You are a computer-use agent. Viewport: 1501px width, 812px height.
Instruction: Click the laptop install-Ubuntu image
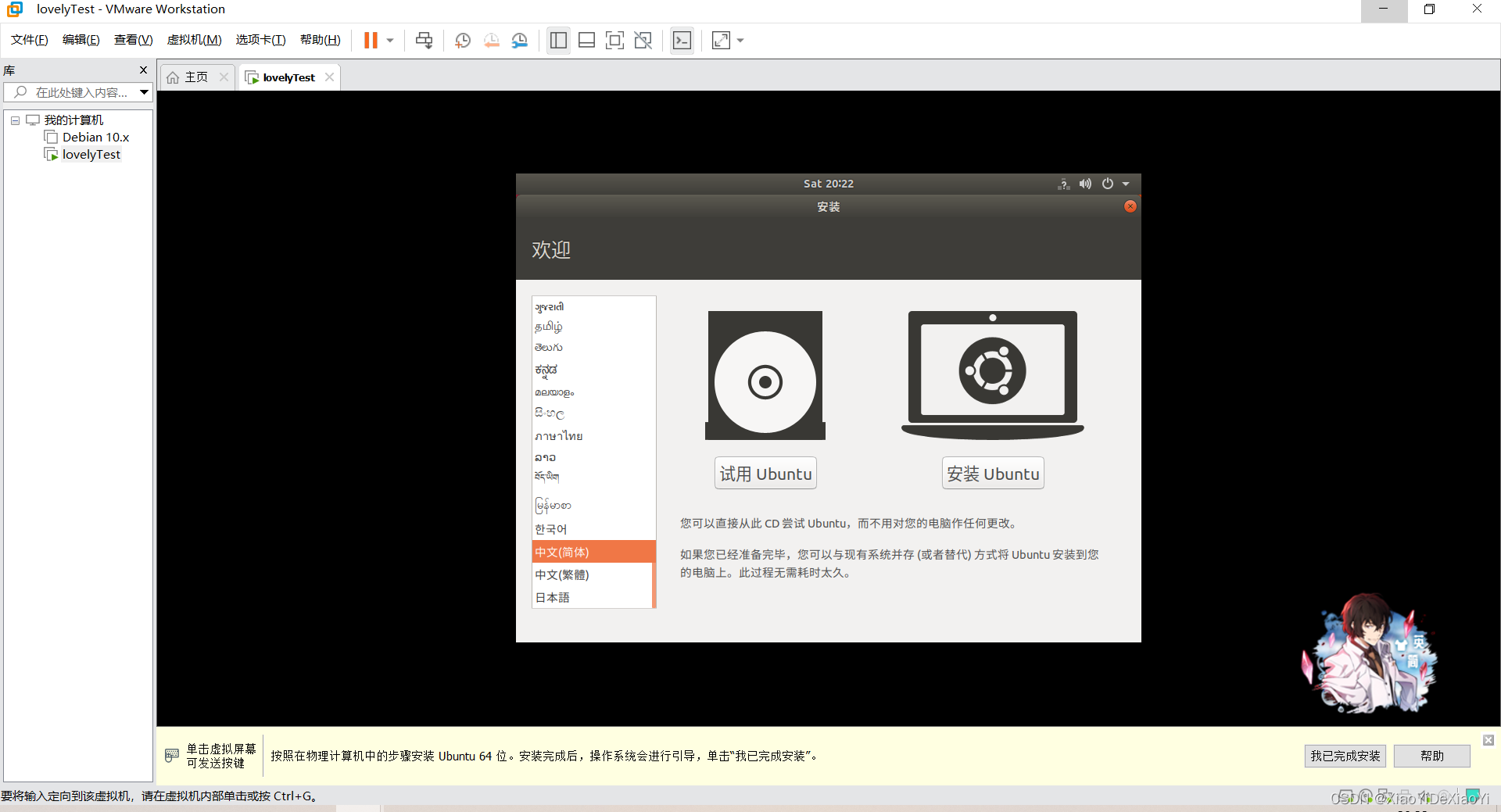[993, 375]
